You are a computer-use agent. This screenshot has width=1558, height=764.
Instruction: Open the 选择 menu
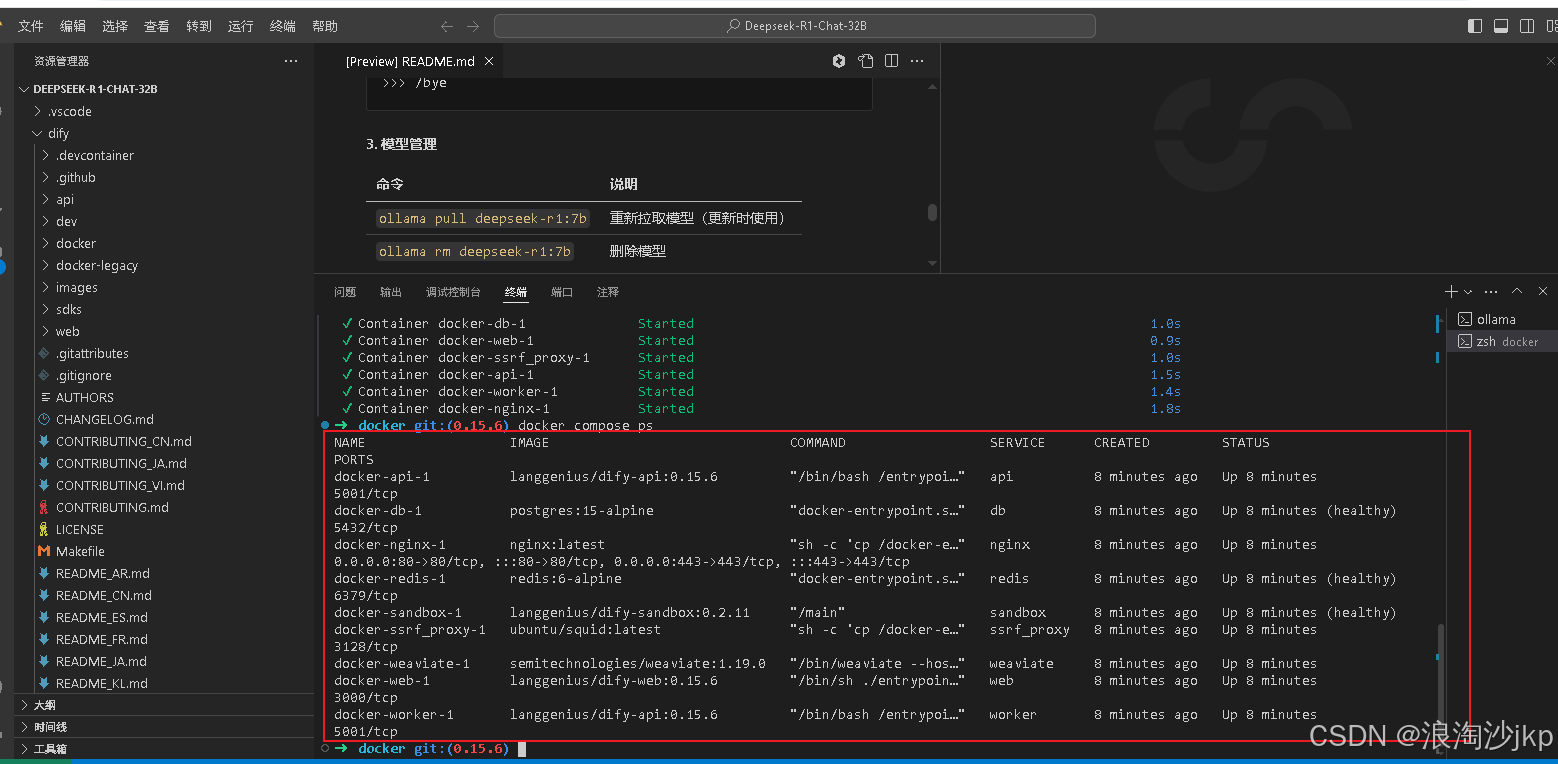coord(115,27)
